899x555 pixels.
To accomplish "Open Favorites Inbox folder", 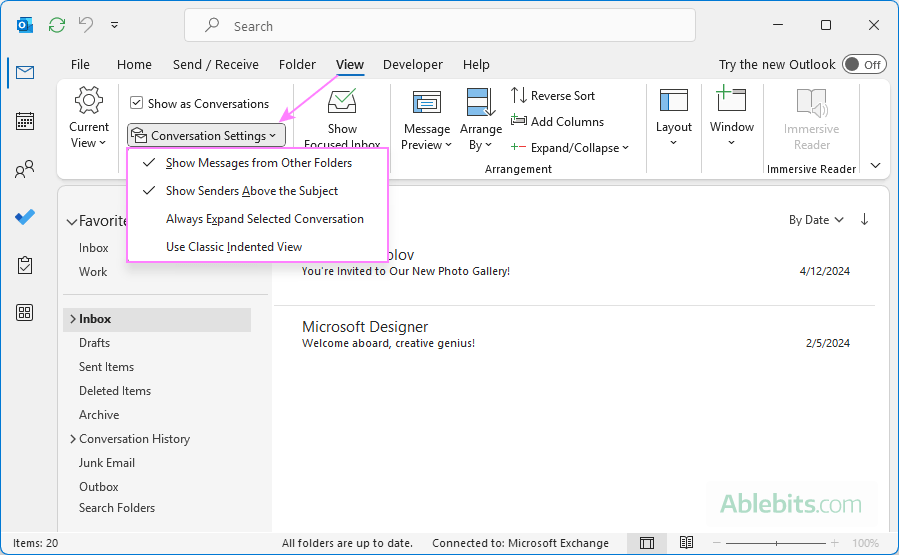I will 93,248.
